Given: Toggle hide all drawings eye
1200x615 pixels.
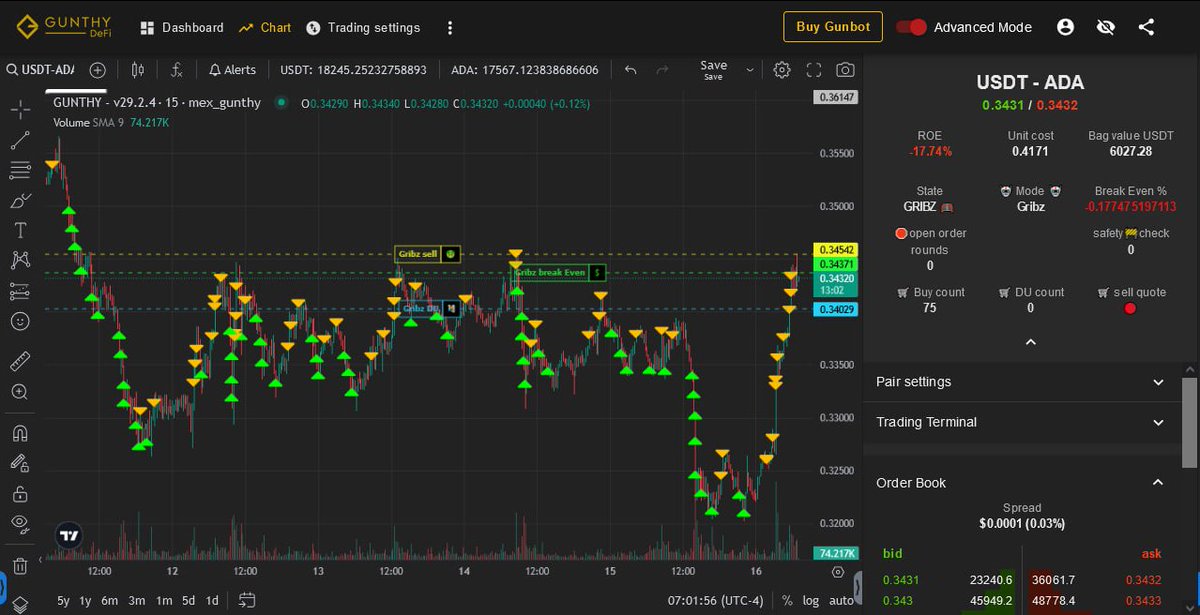Looking at the screenshot, I should pyautogui.click(x=20, y=523).
